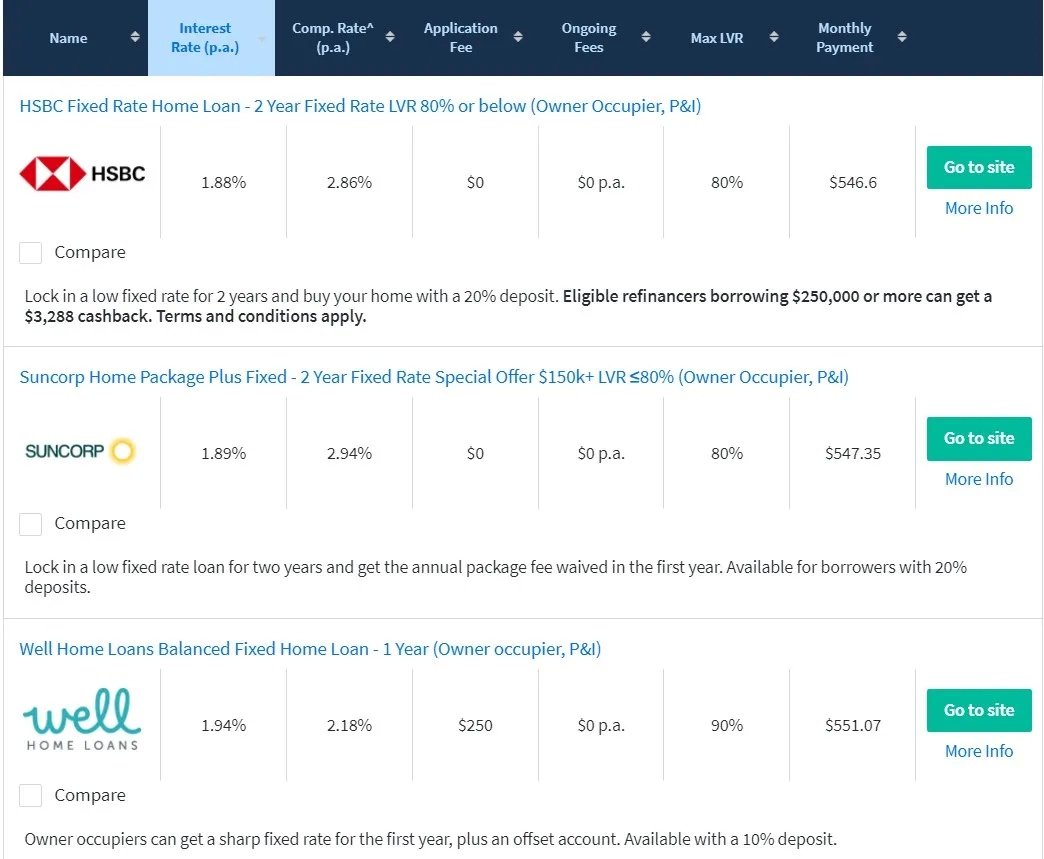Click Suncorp monthly payment $547.35
Image resolution: width=1044 pixels, height=859 pixels.
point(853,453)
